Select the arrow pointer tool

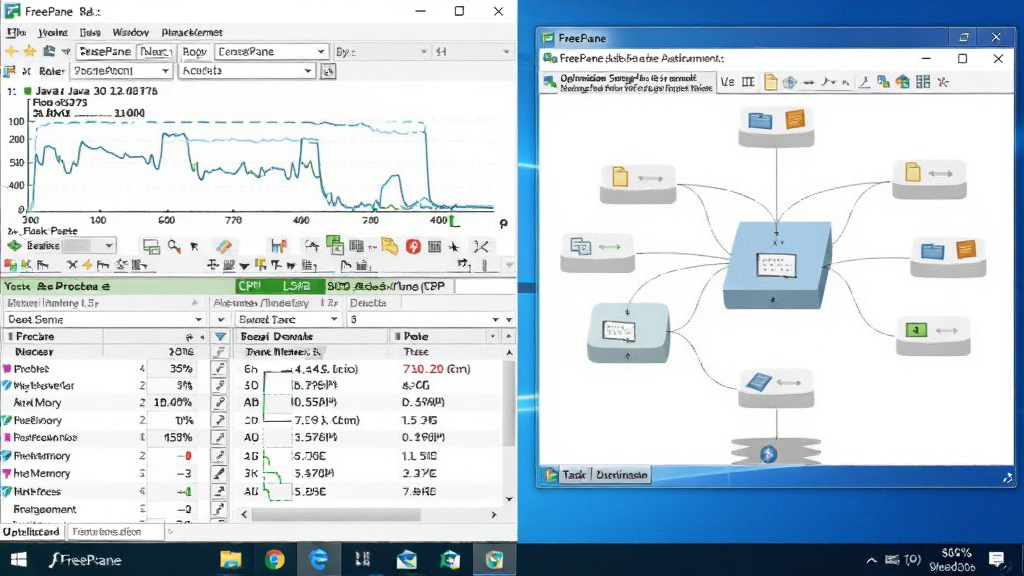(195, 246)
